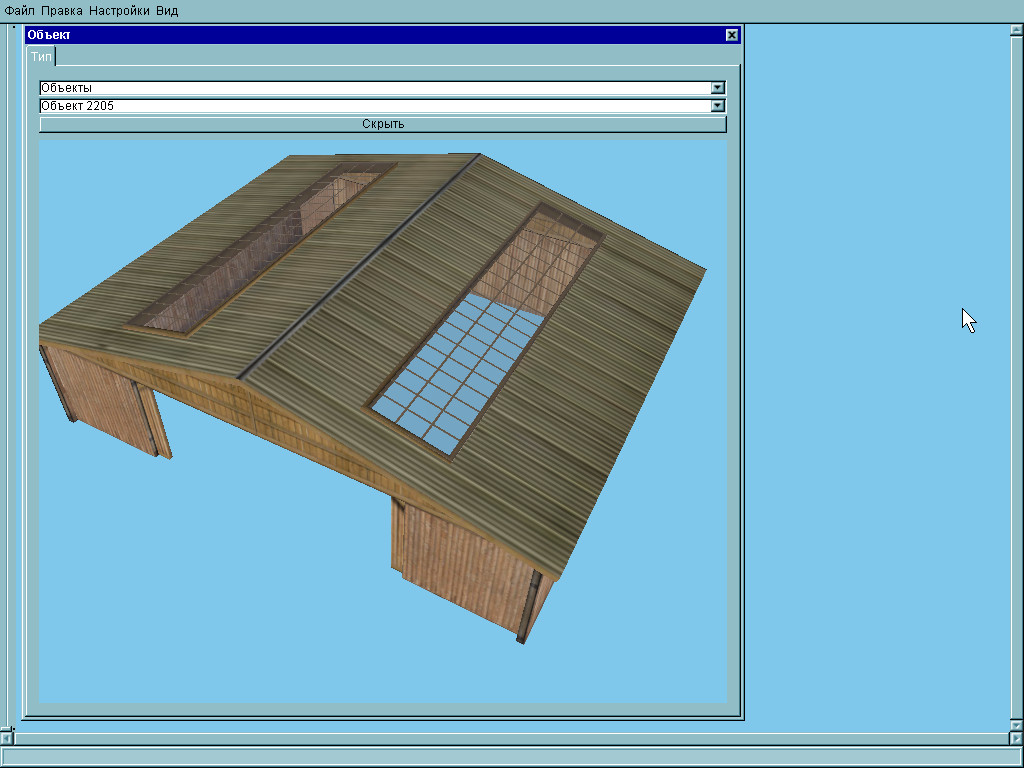Switch to the Тип tab
The width and height of the screenshot is (1024, 768).
pyautogui.click(x=41, y=57)
